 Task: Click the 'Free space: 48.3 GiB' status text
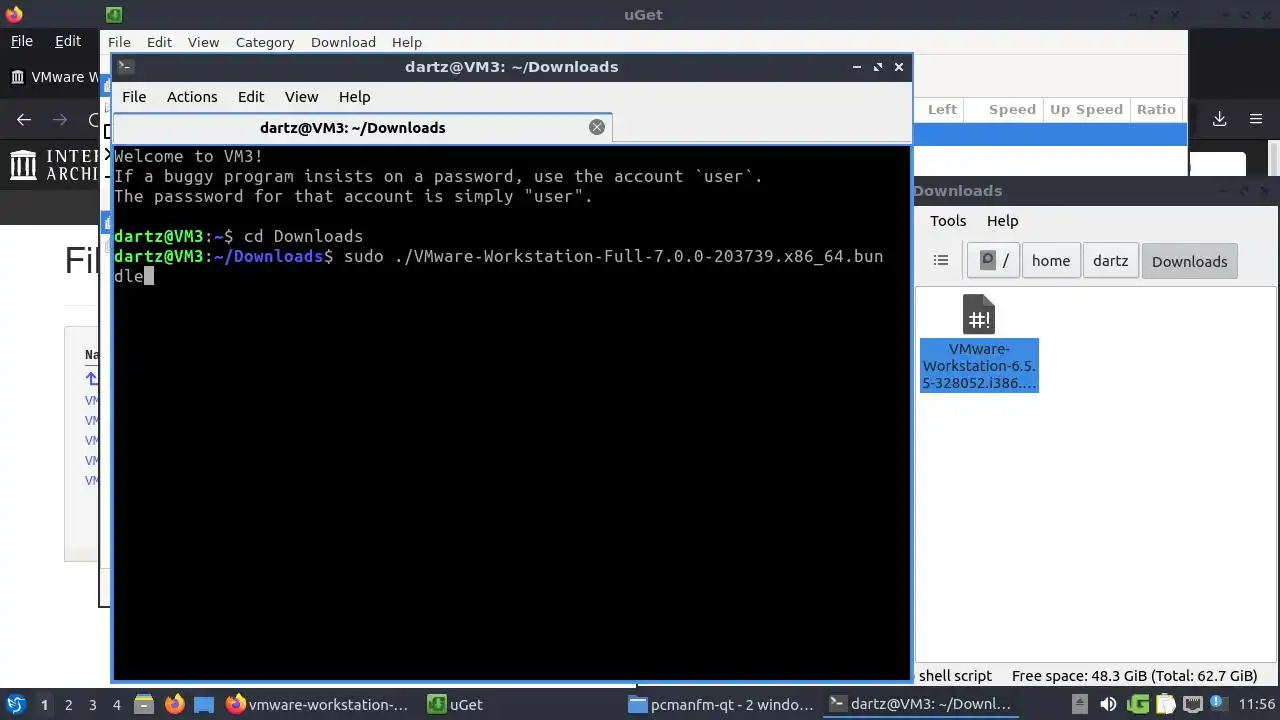(x=1134, y=676)
